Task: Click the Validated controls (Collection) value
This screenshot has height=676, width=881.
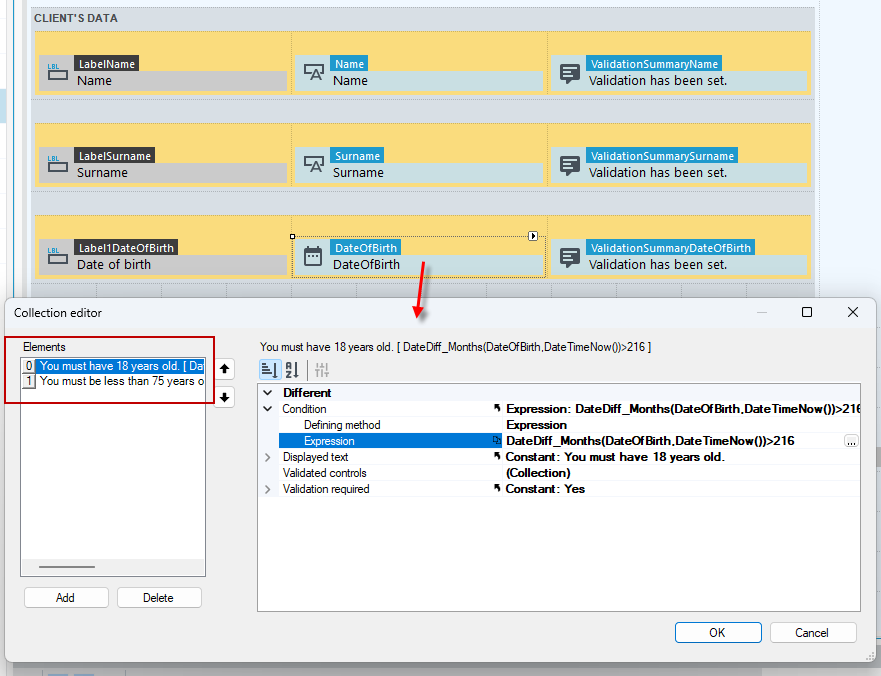Action: point(538,473)
